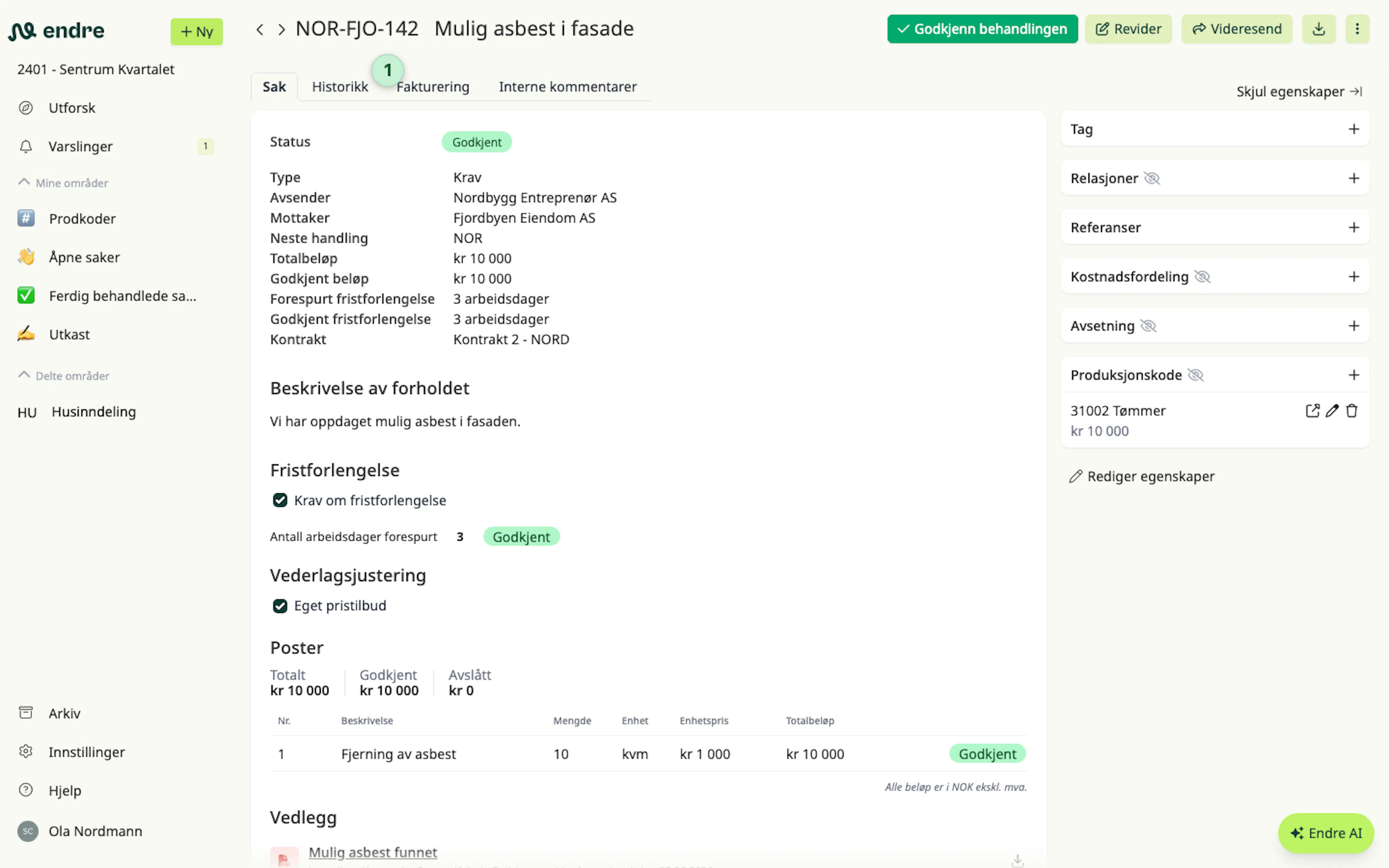Delete 31002 Tømmer production code
The width and height of the screenshot is (1389, 868).
click(1352, 411)
